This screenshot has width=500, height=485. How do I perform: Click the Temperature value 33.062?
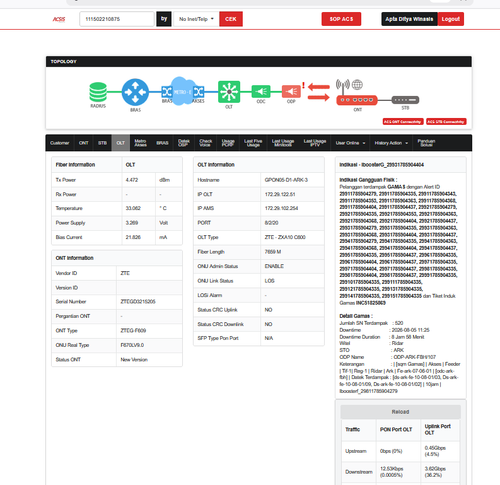pyautogui.click(x=133, y=208)
